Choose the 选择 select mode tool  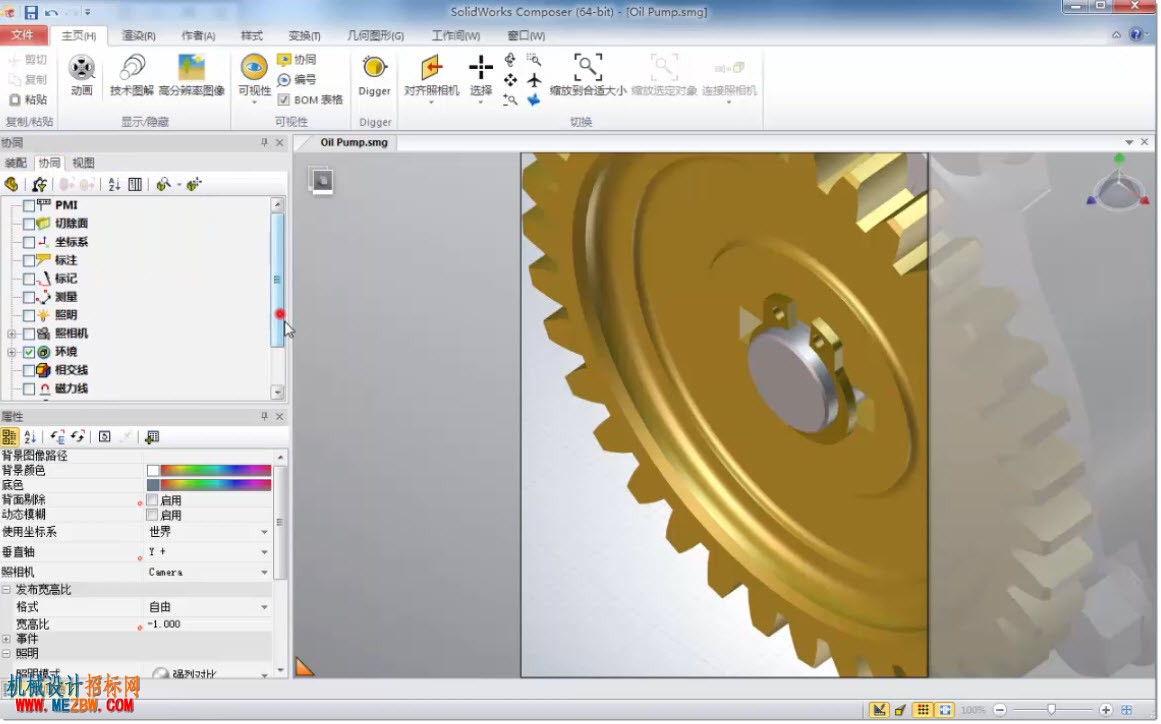pos(481,76)
